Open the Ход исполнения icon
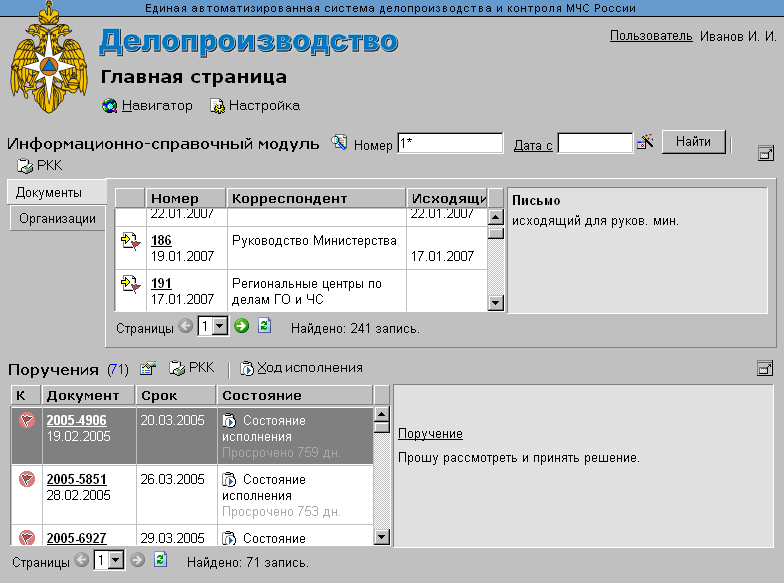This screenshot has width=784, height=583. point(246,368)
